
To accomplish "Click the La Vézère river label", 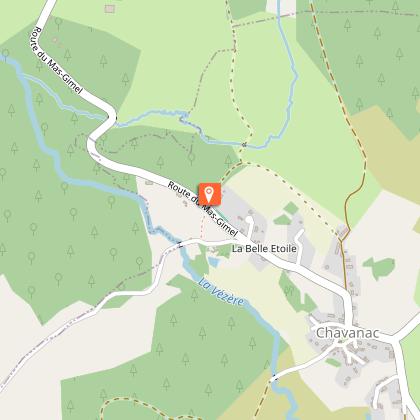I will (221, 292).
